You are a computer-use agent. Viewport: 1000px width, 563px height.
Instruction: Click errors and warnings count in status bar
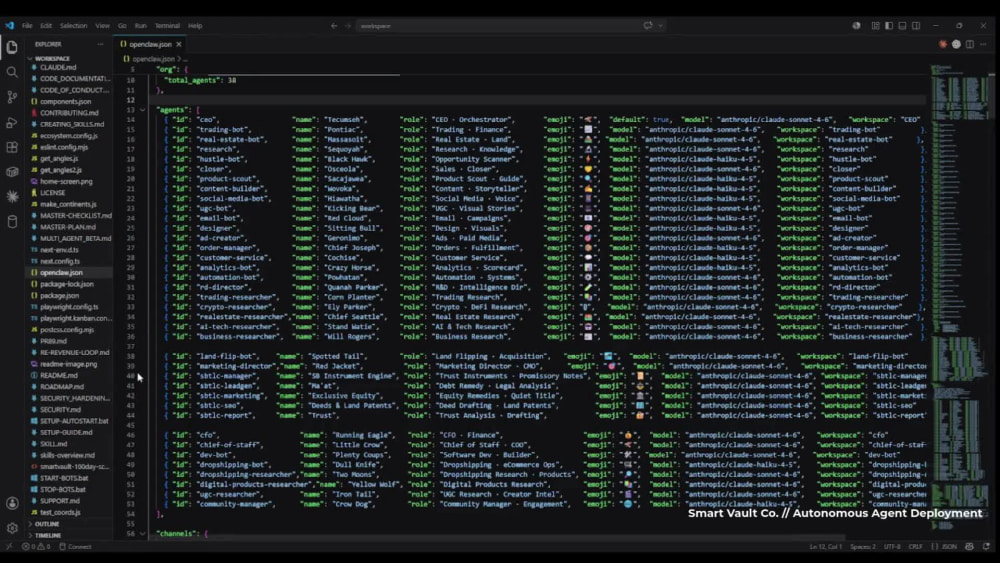tap(36, 546)
